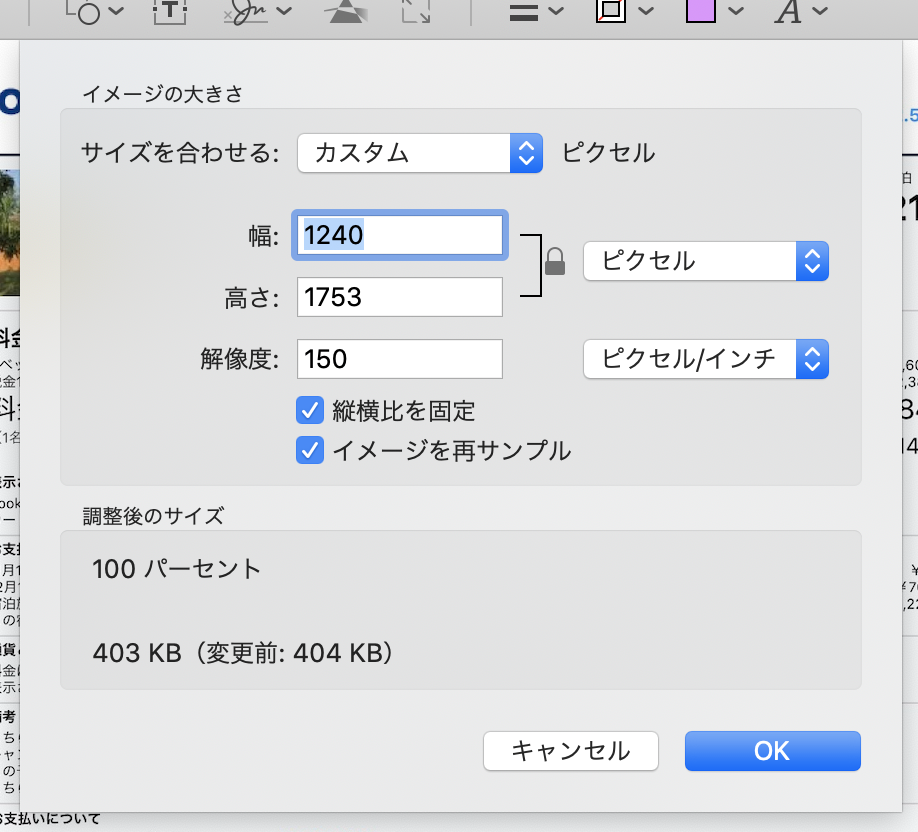Toggle 縦横比を固定 checkbox
Screen dimensions: 918x832
tap(310, 410)
